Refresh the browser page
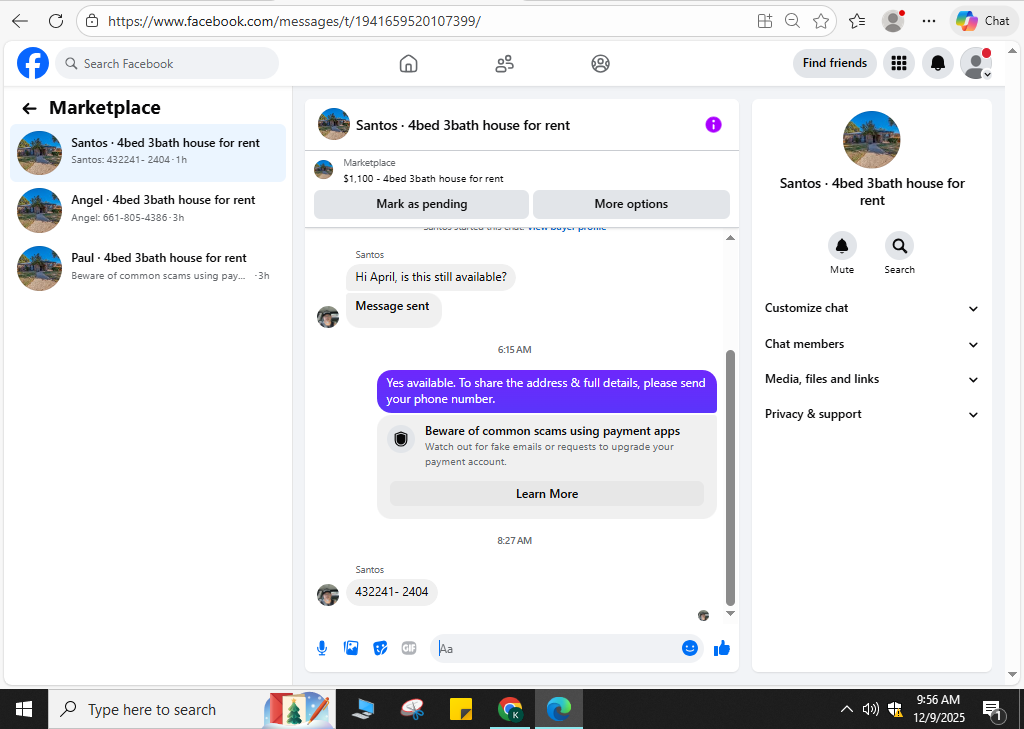The image size is (1024, 729). 56,21
